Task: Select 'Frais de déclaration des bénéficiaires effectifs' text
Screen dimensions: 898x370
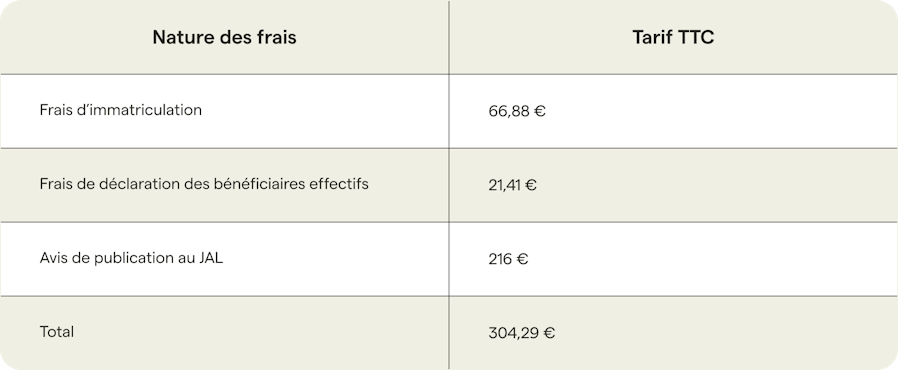Action: [204, 184]
